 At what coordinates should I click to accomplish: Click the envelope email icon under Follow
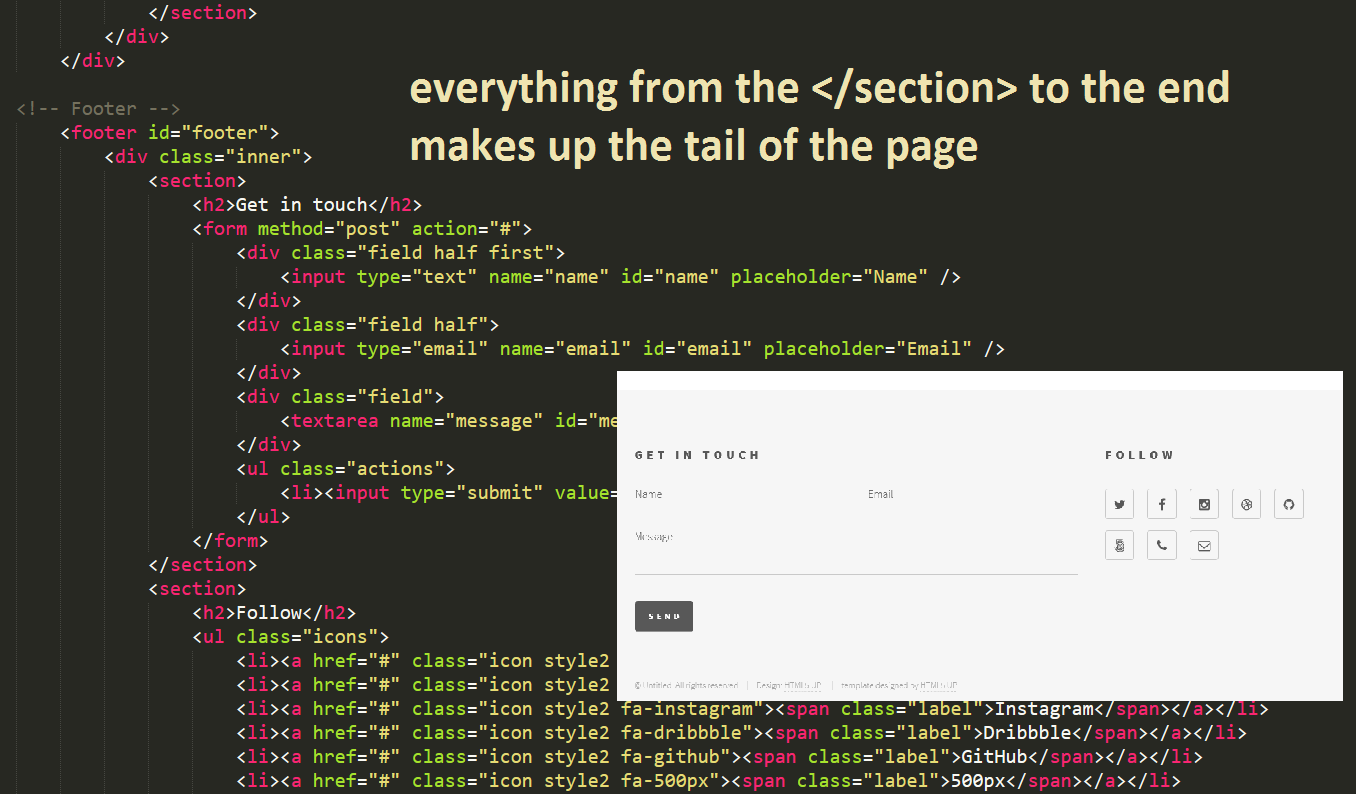coord(1204,545)
